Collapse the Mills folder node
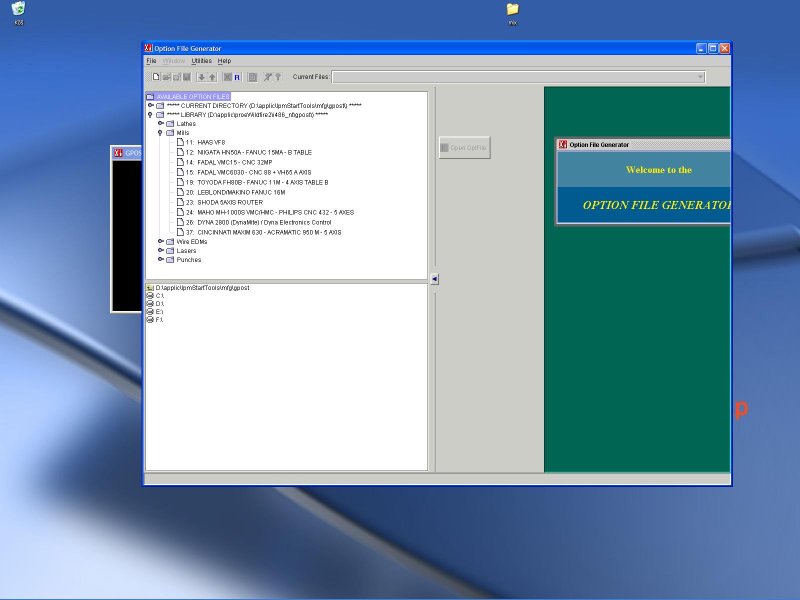This screenshot has width=800, height=600. tap(160, 133)
